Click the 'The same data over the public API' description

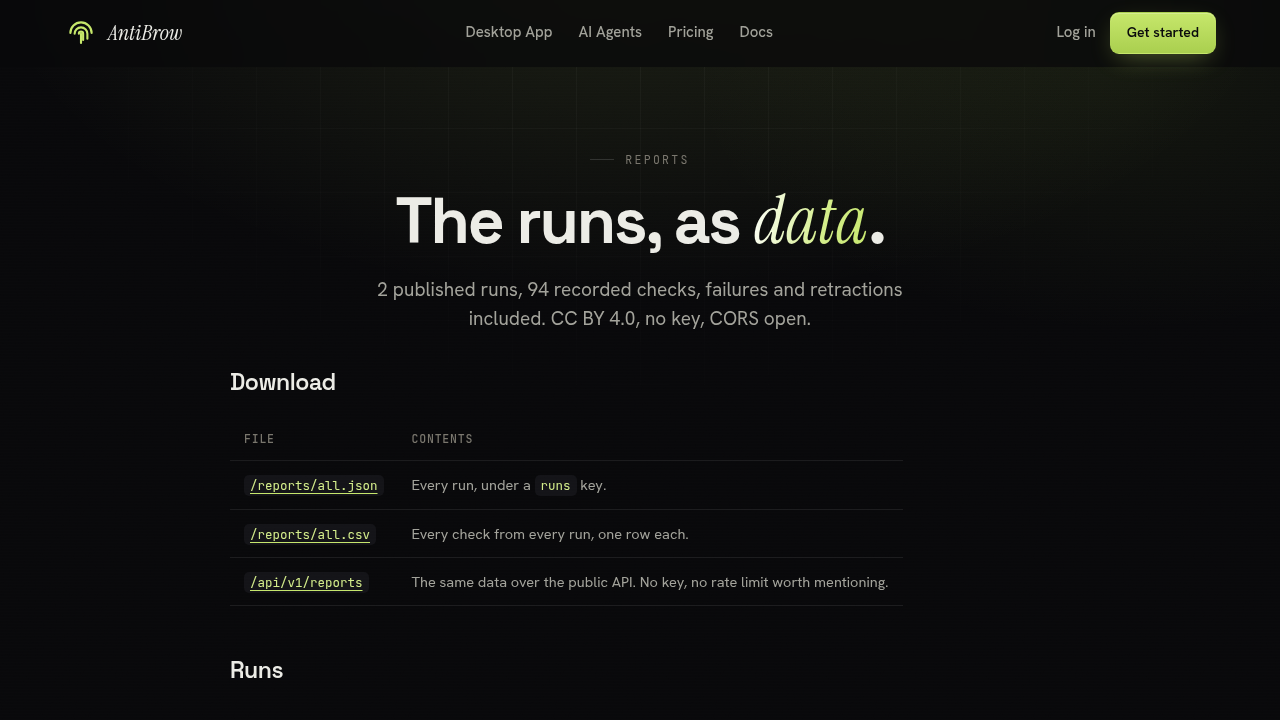click(x=650, y=582)
